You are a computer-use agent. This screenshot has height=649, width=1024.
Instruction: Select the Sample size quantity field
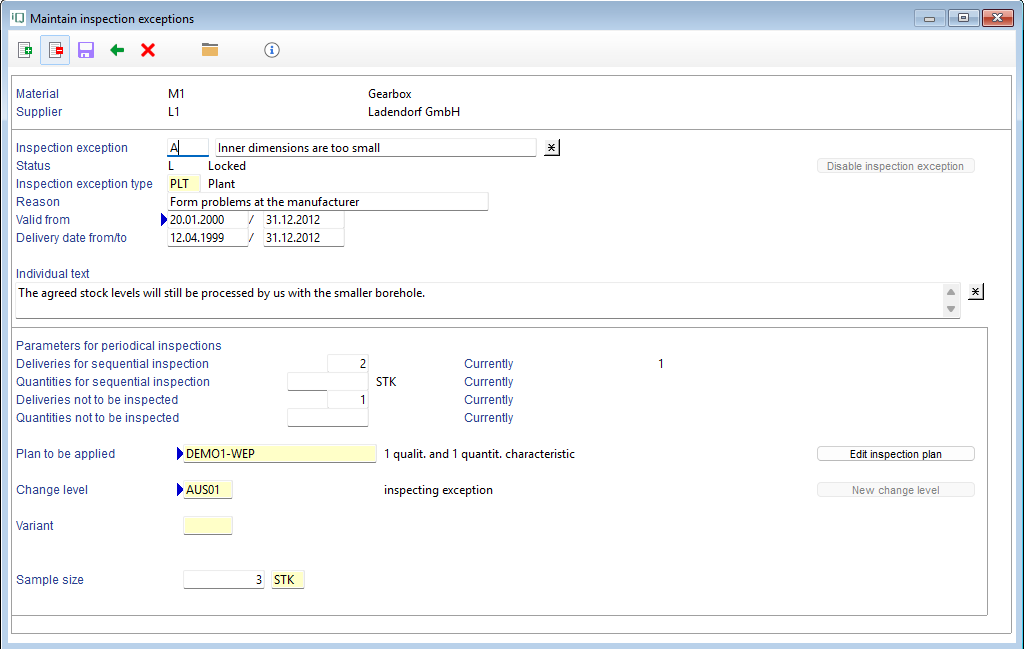pyautogui.click(x=224, y=580)
